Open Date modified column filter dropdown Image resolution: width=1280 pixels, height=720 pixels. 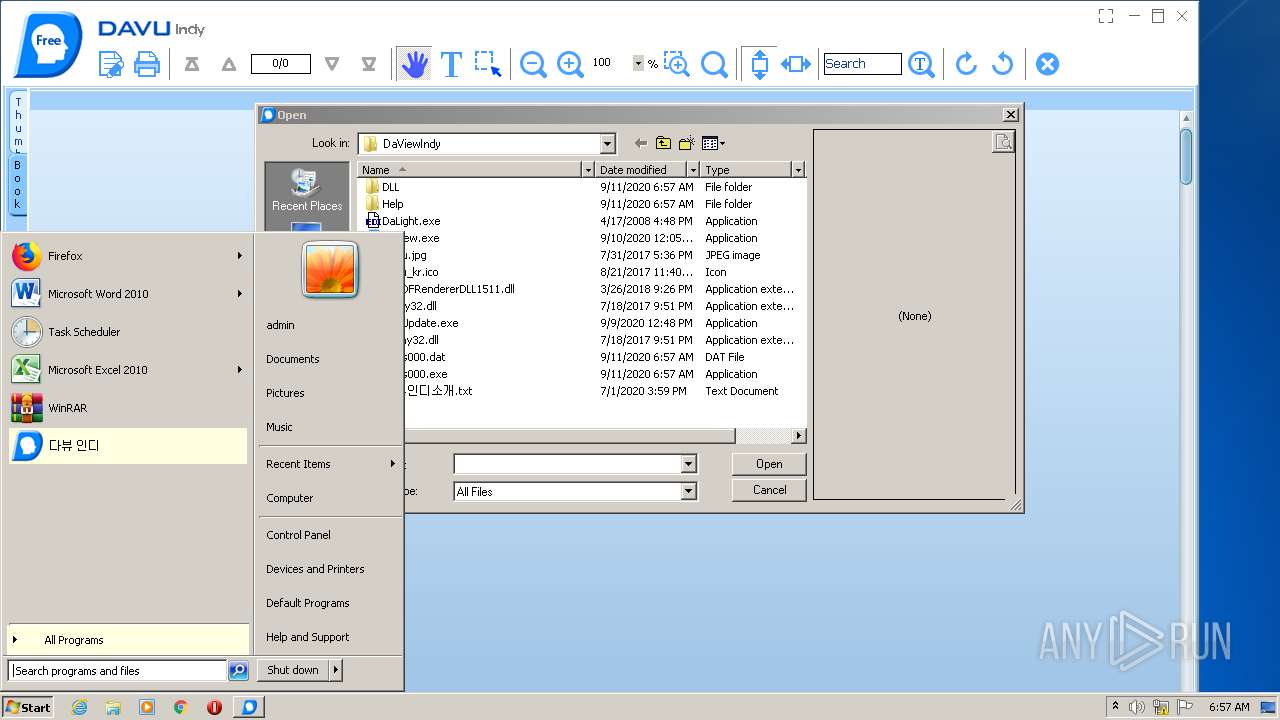pyautogui.click(x=692, y=170)
